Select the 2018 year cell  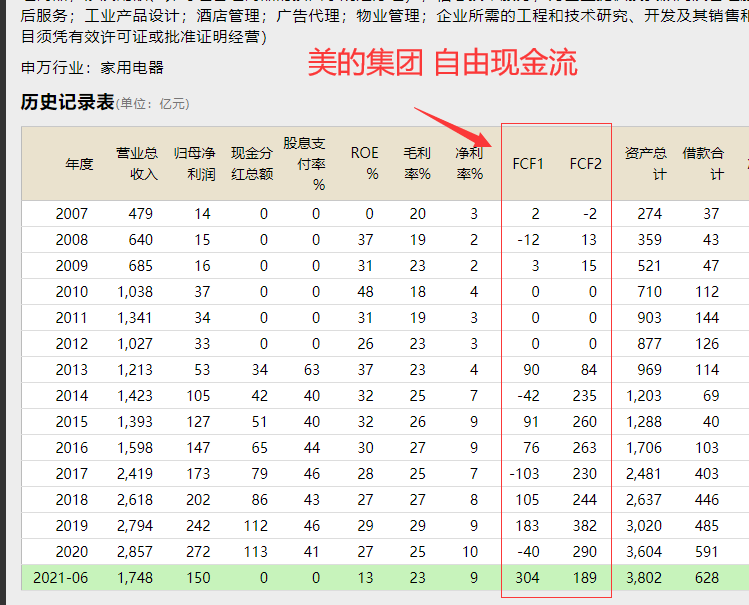click(x=72, y=500)
